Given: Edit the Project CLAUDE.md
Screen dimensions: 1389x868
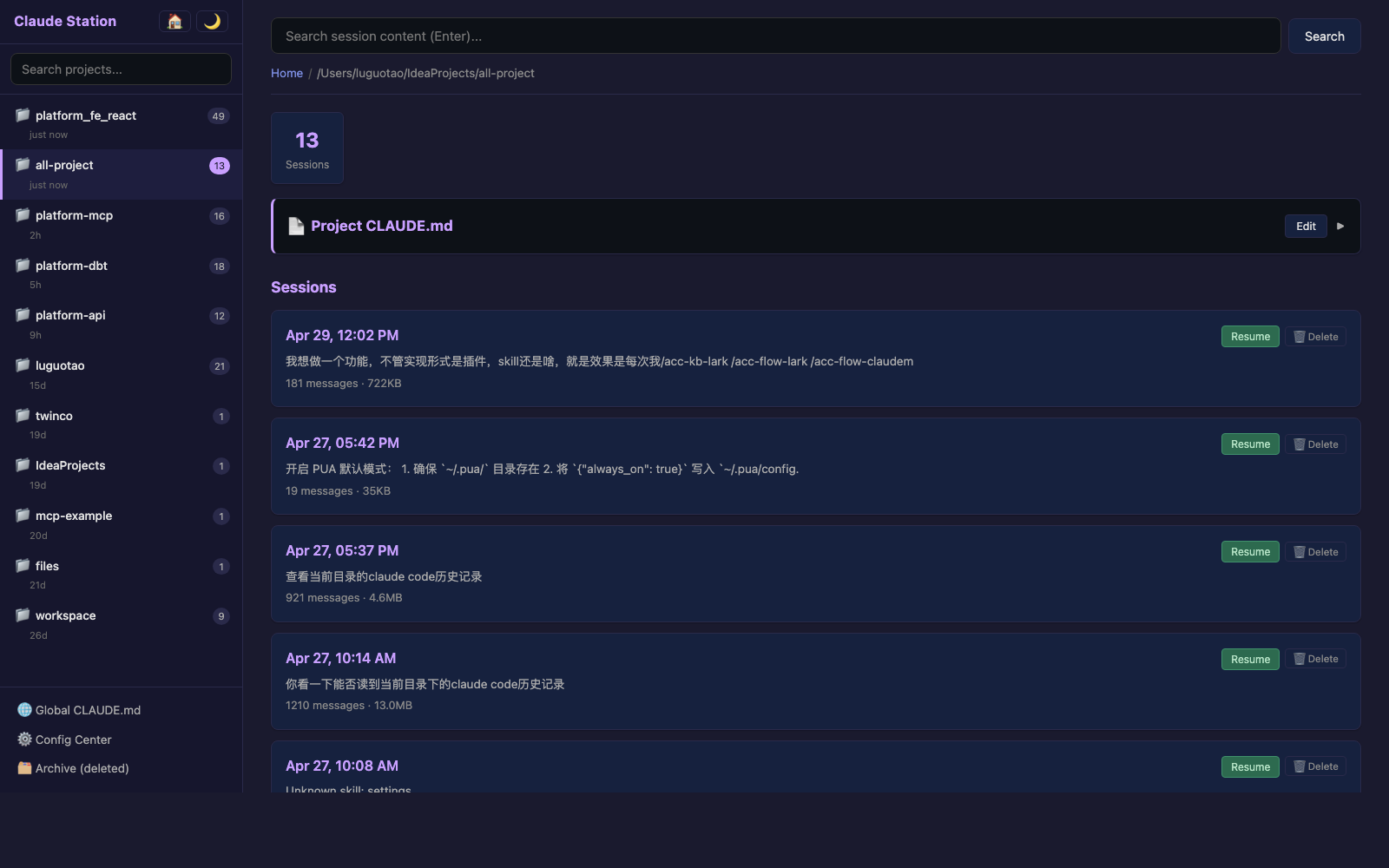Looking at the screenshot, I should (x=1306, y=226).
